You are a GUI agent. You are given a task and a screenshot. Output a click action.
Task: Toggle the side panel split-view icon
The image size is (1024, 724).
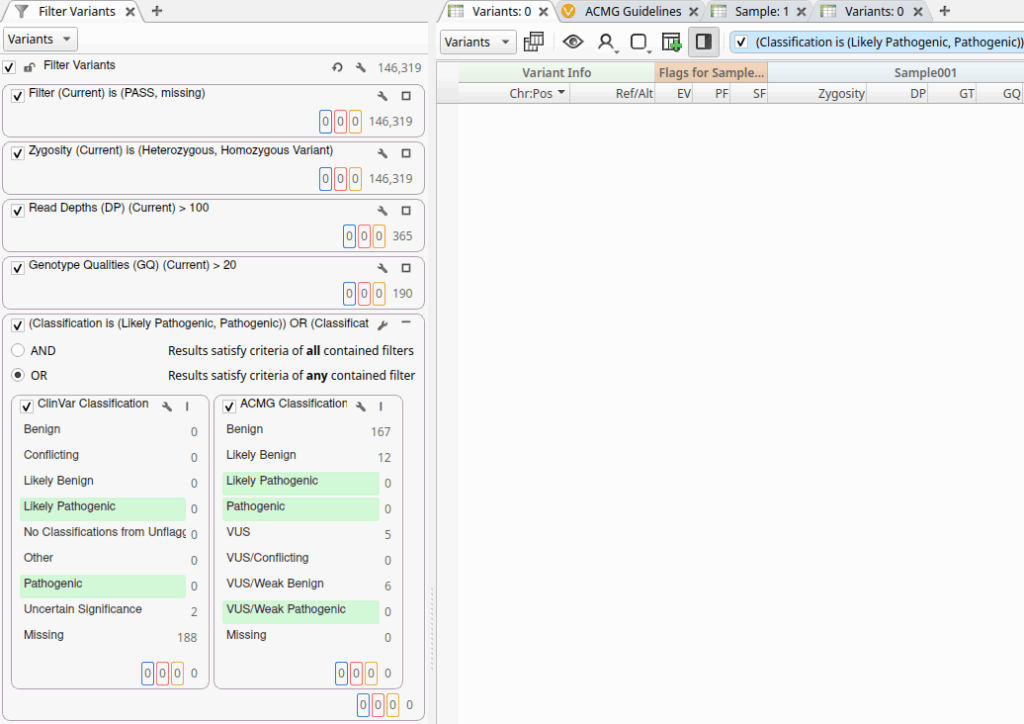pos(703,42)
